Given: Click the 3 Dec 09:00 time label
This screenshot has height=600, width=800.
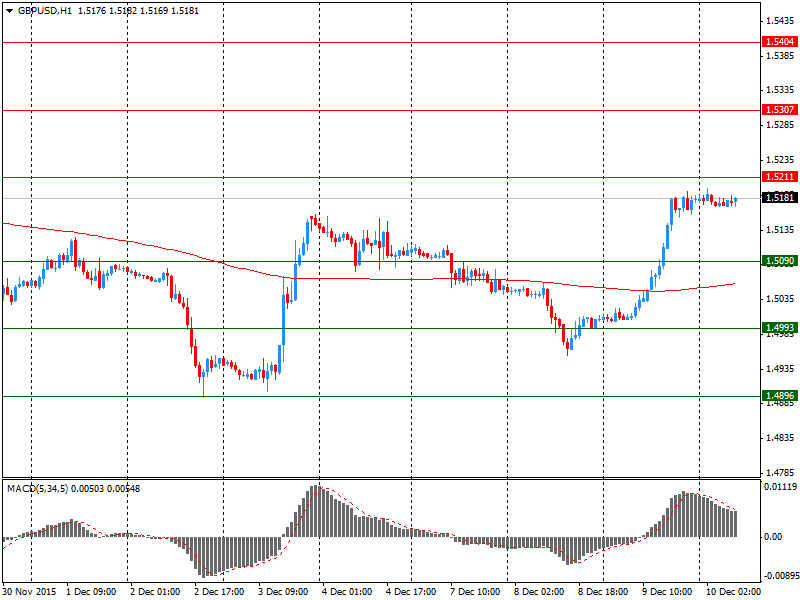Looking at the screenshot, I should click(283, 592).
